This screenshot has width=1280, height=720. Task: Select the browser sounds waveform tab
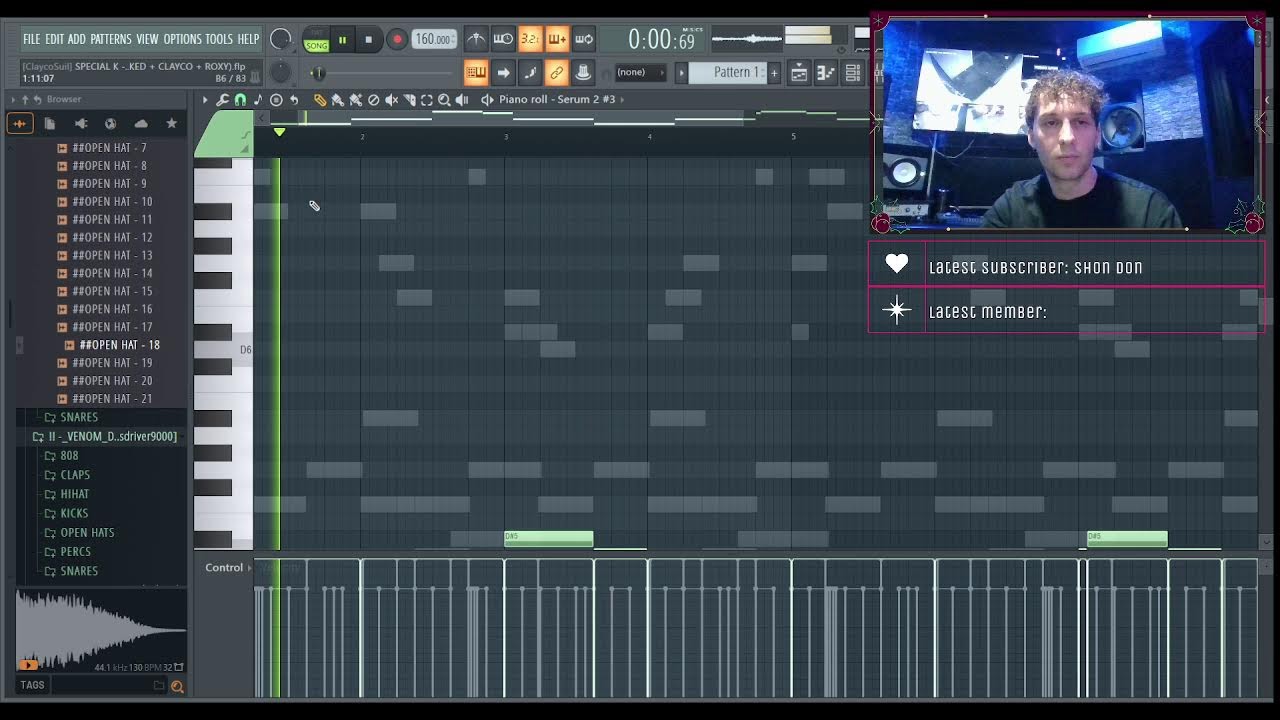point(19,123)
